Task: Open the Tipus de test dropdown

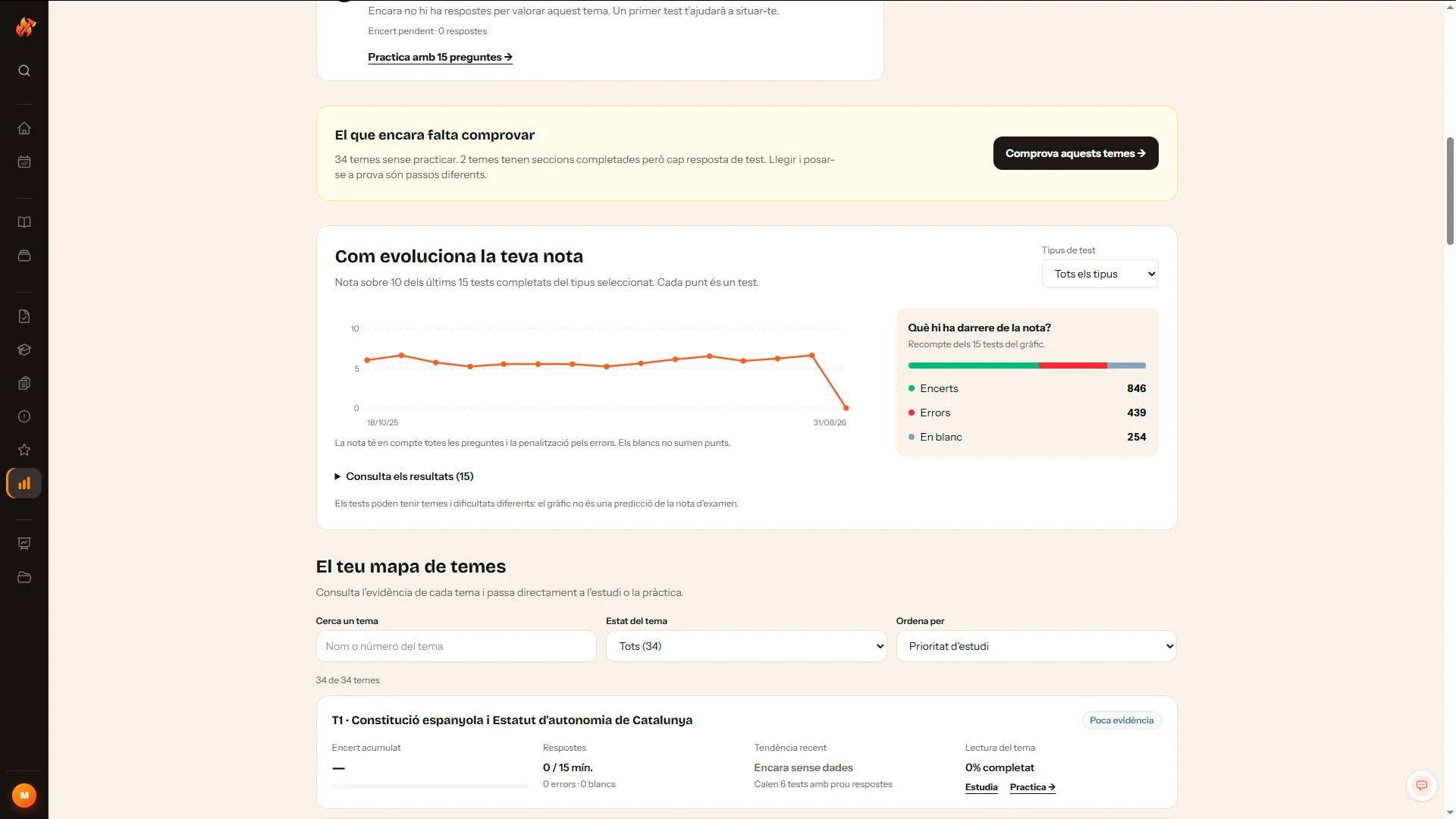Action: [x=1100, y=274]
